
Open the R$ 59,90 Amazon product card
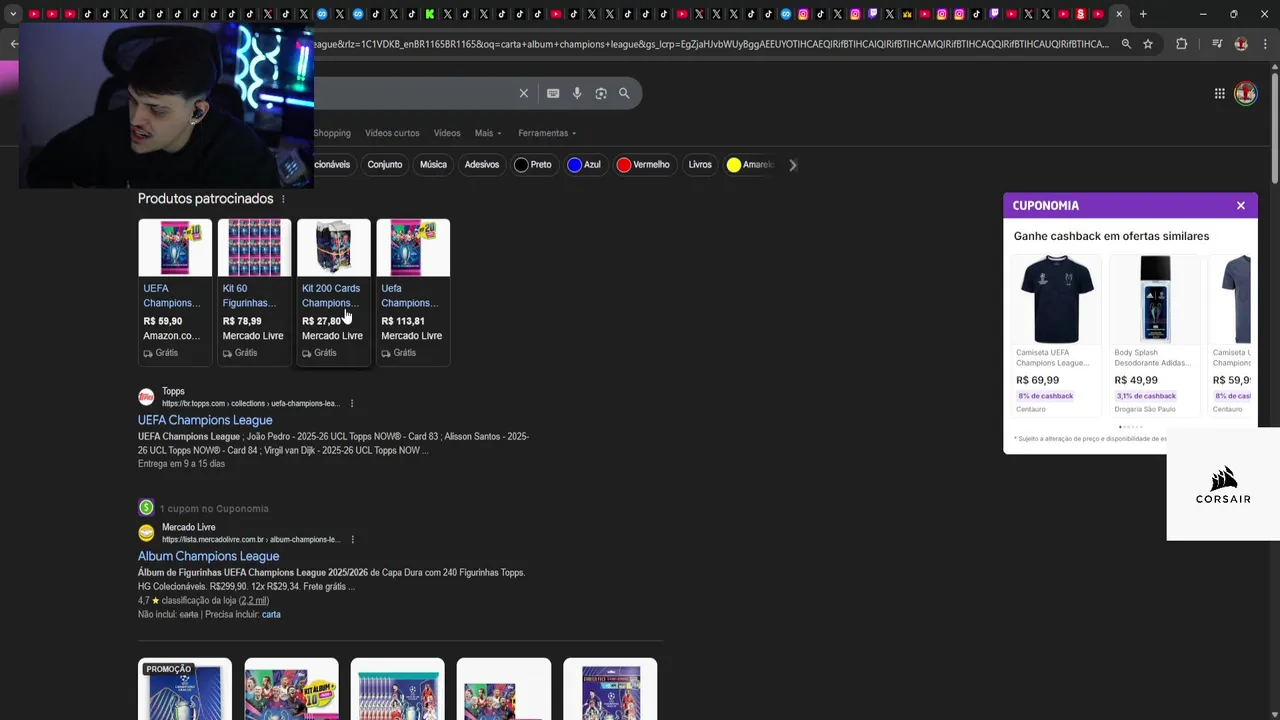(175, 291)
